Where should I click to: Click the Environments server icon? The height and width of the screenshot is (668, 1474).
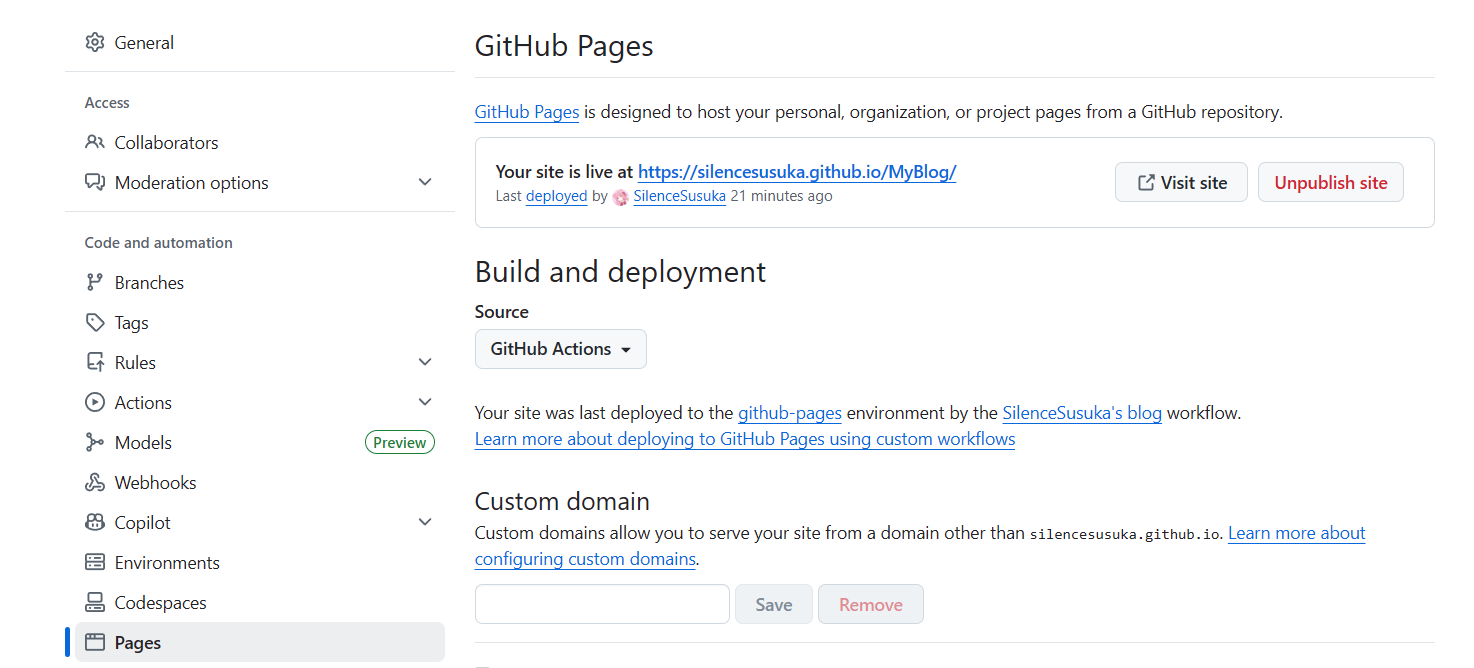(x=95, y=563)
